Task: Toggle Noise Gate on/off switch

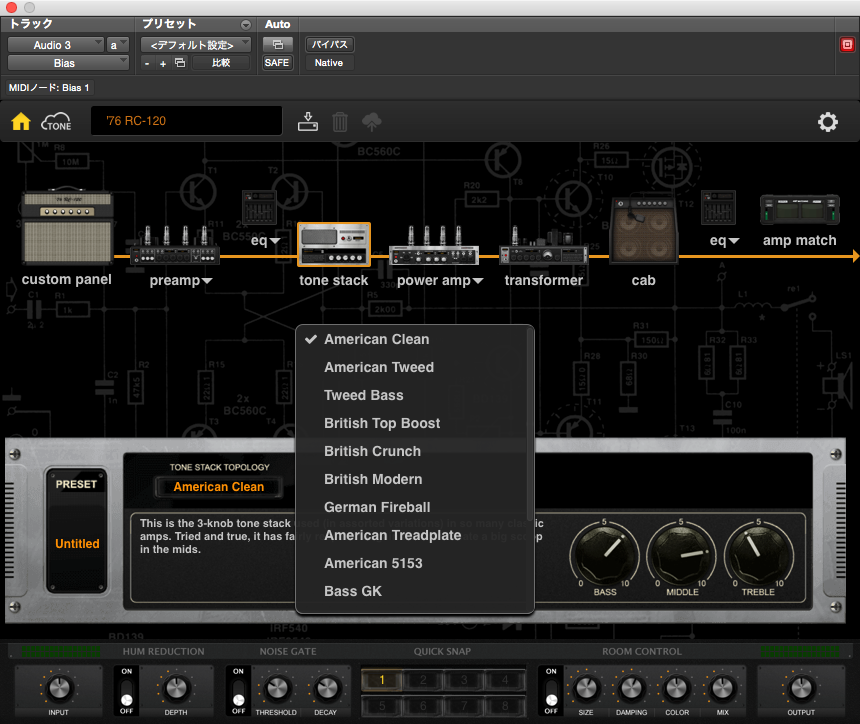Action: point(239,691)
